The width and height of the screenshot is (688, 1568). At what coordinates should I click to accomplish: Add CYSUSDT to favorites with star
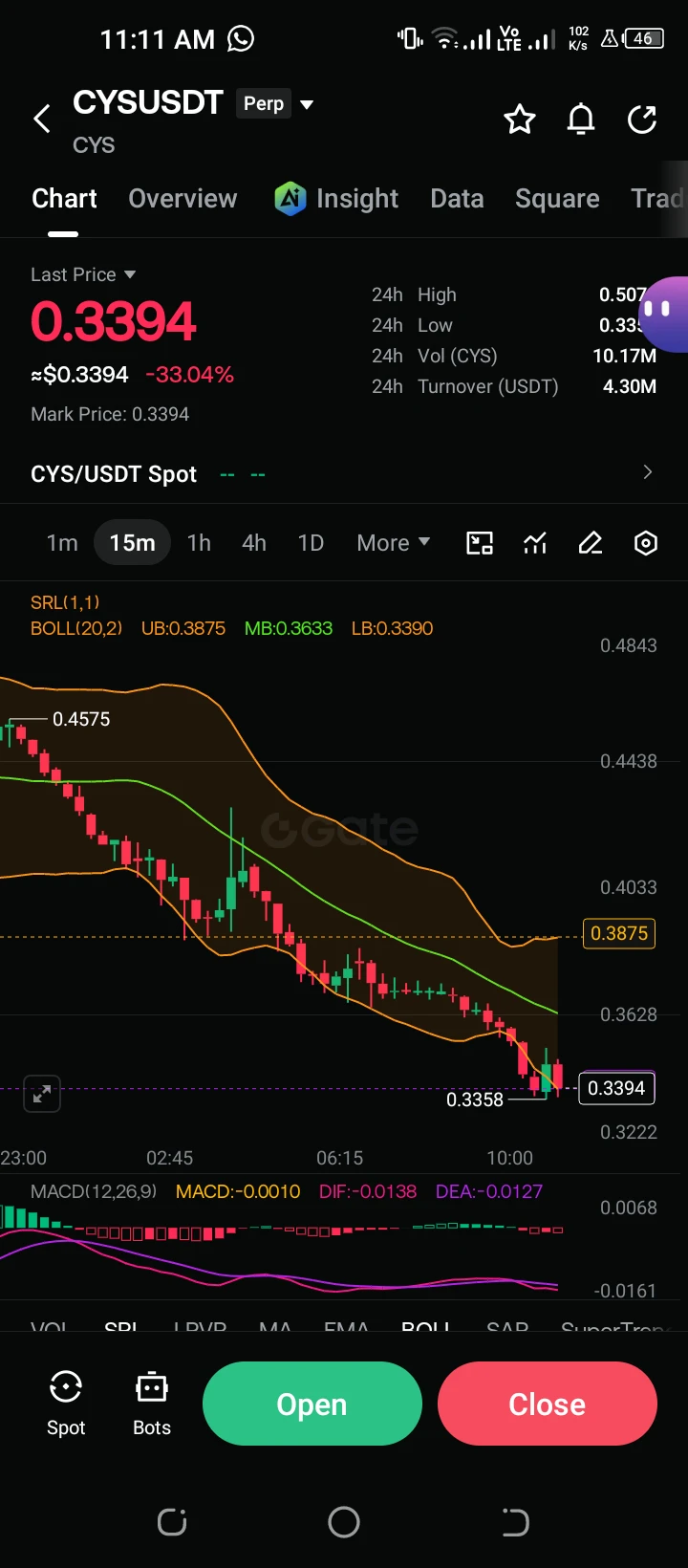click(520, 120)
